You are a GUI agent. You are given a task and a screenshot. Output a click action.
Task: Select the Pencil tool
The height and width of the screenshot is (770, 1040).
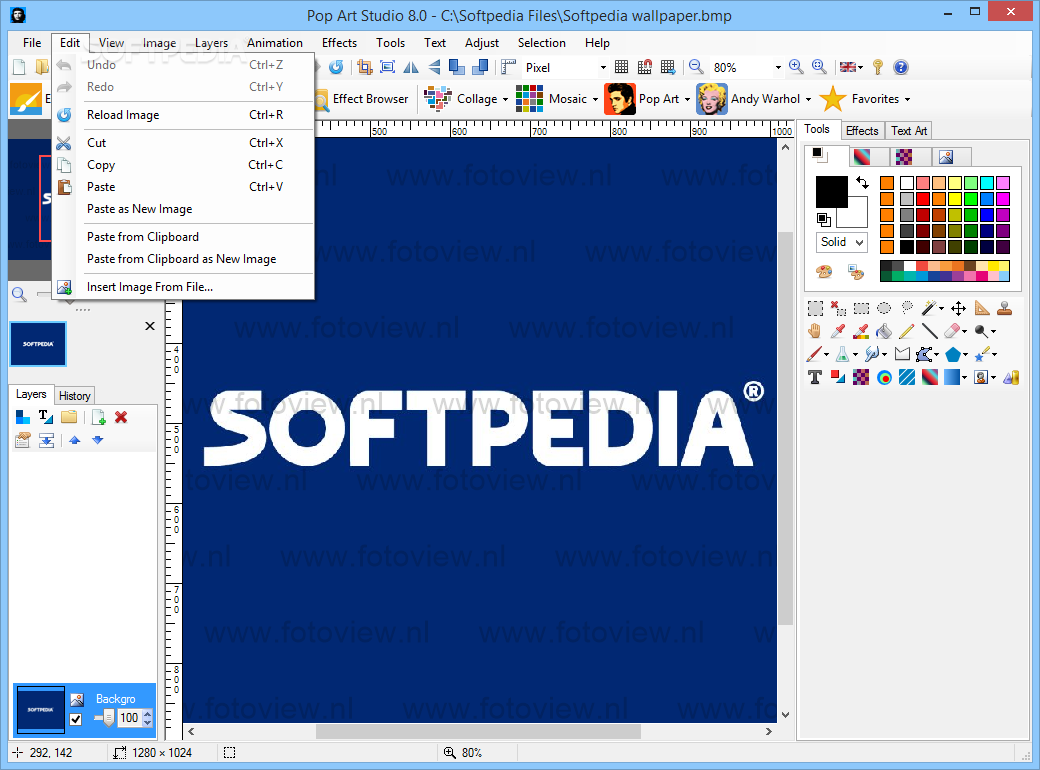(x=907, y=330)
